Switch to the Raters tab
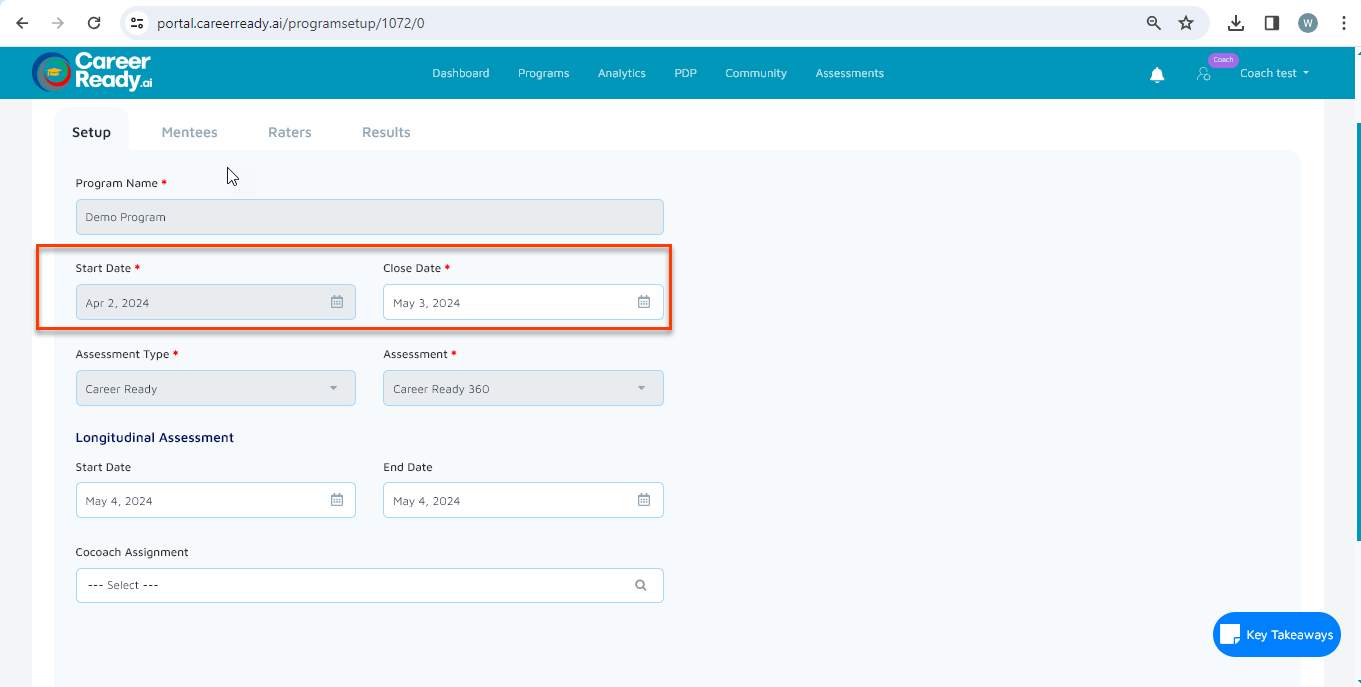The width and height of the screenshot is (1361, 687). [x=289, y=131]
